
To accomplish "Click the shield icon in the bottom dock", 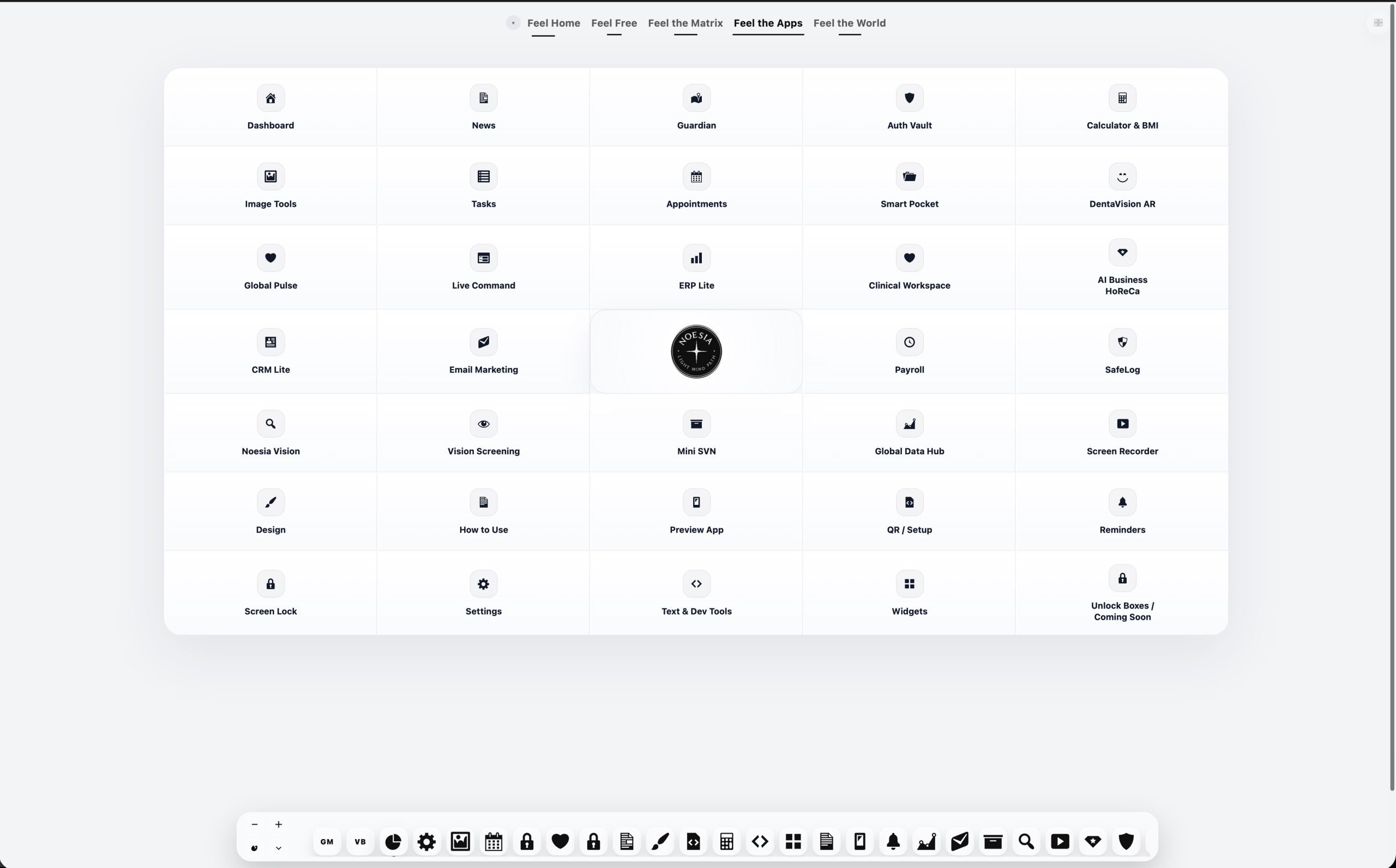I will pos(1126,842).
